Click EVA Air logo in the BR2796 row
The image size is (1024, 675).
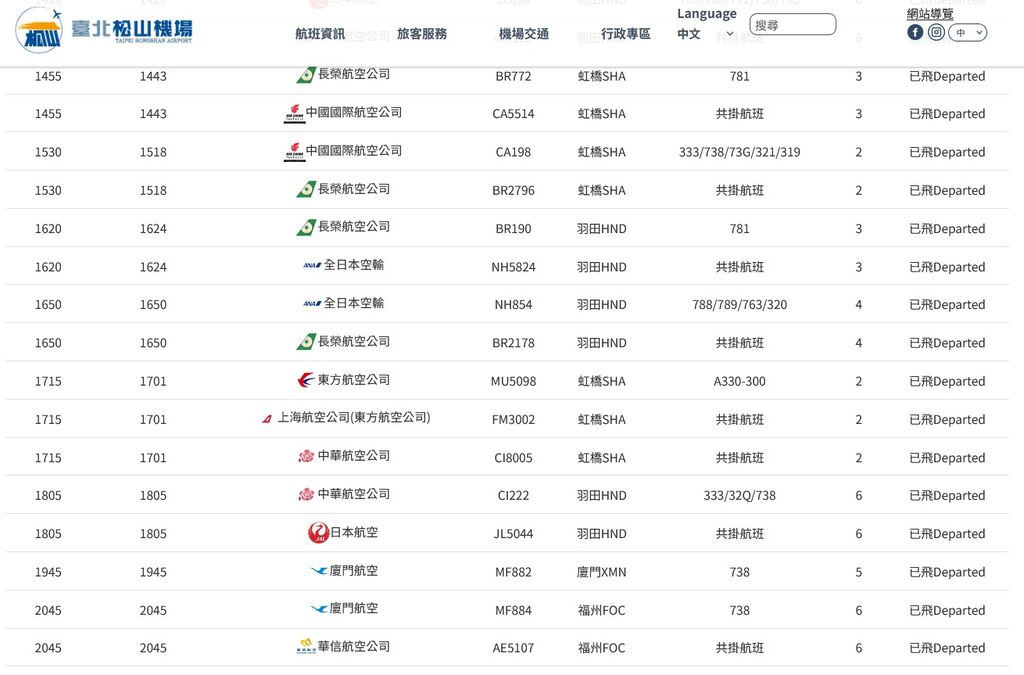point(306,189)
